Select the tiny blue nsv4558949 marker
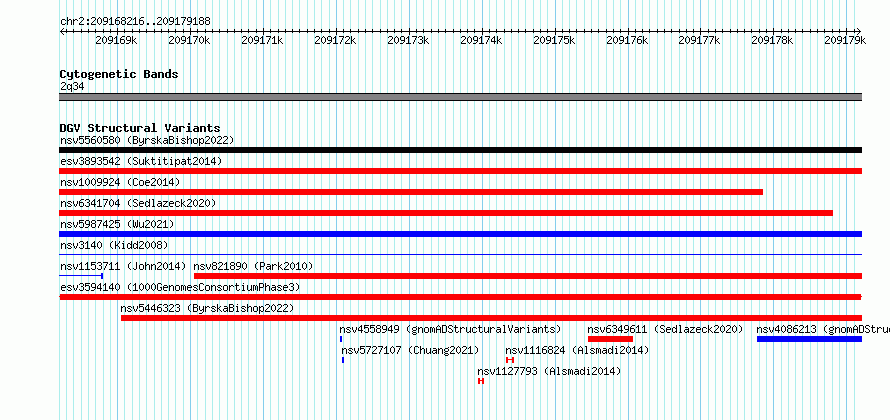The width and height of the screenshot is (890, 420). [341, 339]
